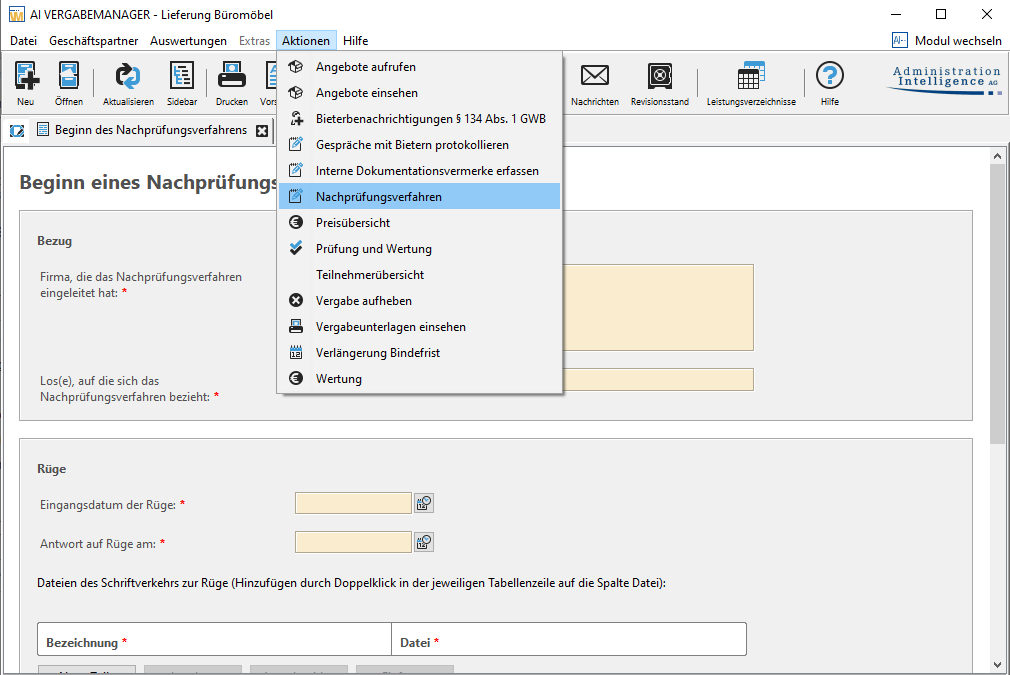Viewport: 1010px width, 675px height.
Task: Open Preisübersicht from the menu
Action: click(x=419, y=223)
